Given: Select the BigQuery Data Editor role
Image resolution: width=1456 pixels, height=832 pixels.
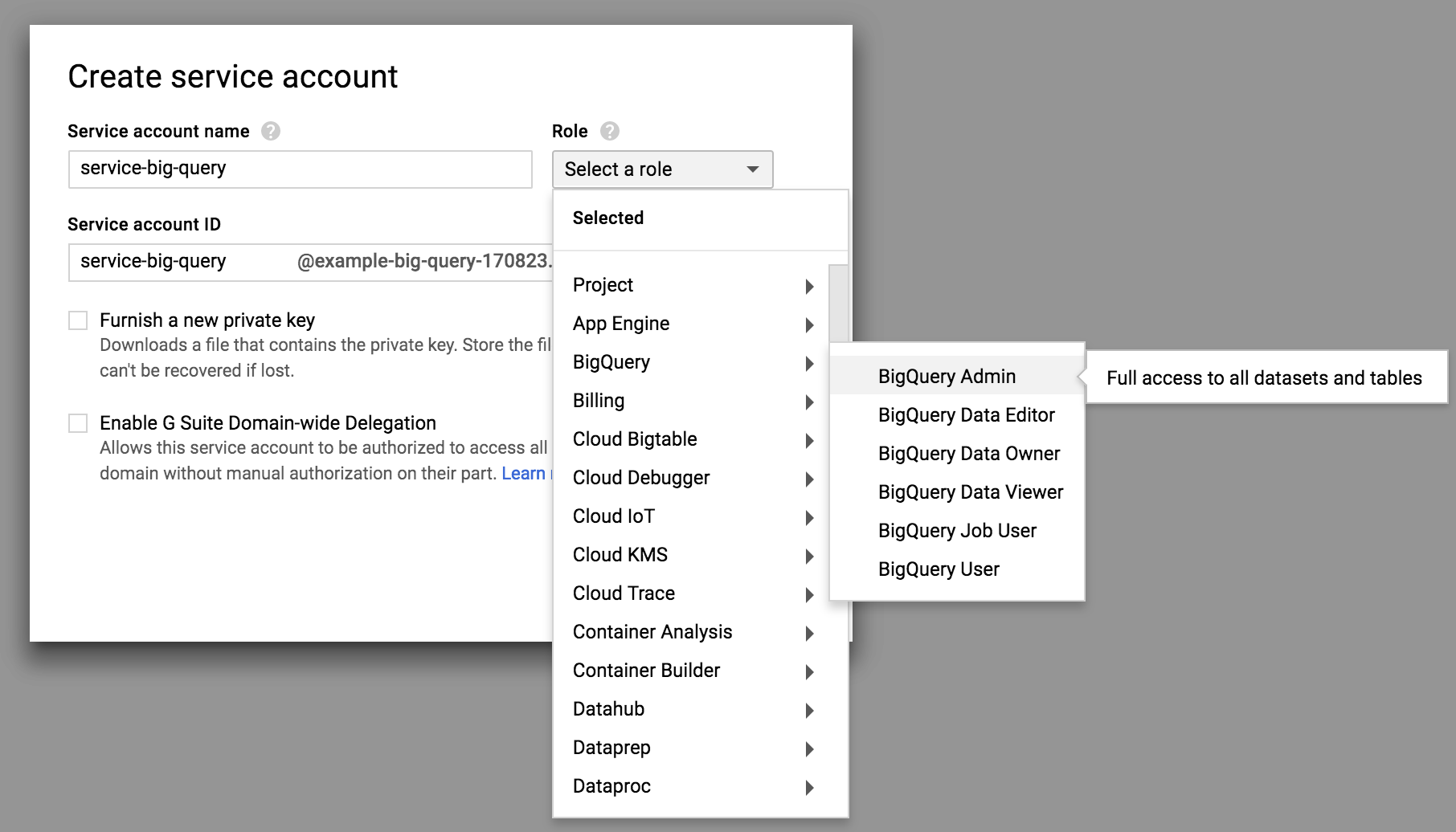Looking at the screenshot, I should (x=957, y=414).
